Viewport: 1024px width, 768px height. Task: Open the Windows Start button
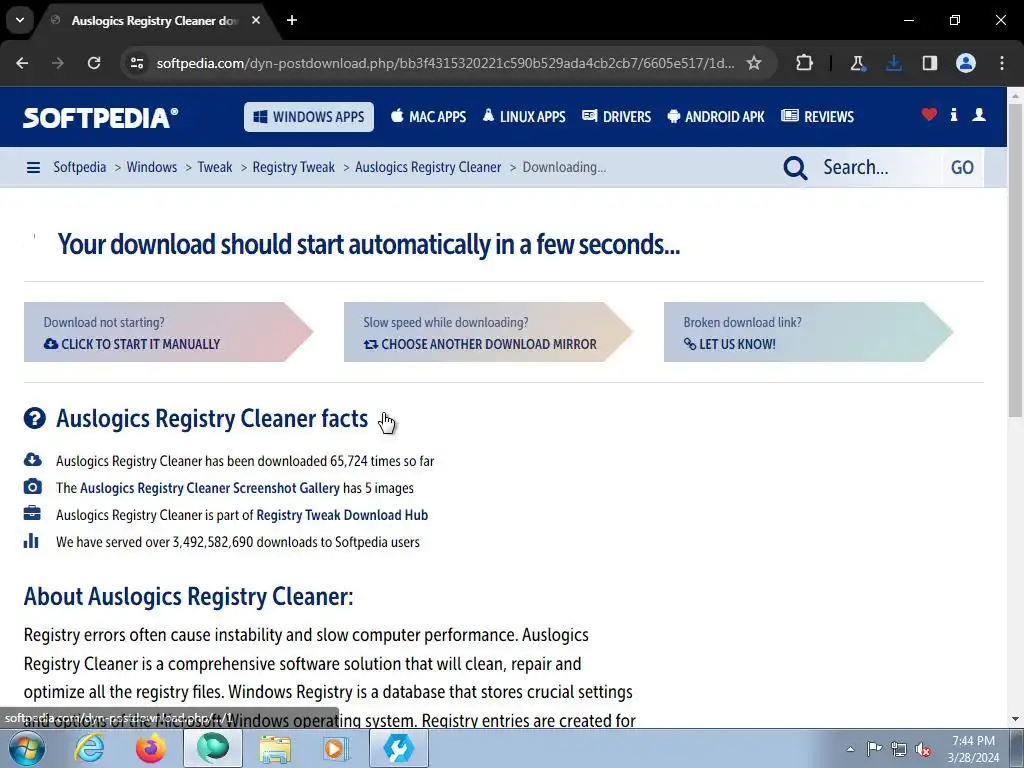(x=27, y=748)
